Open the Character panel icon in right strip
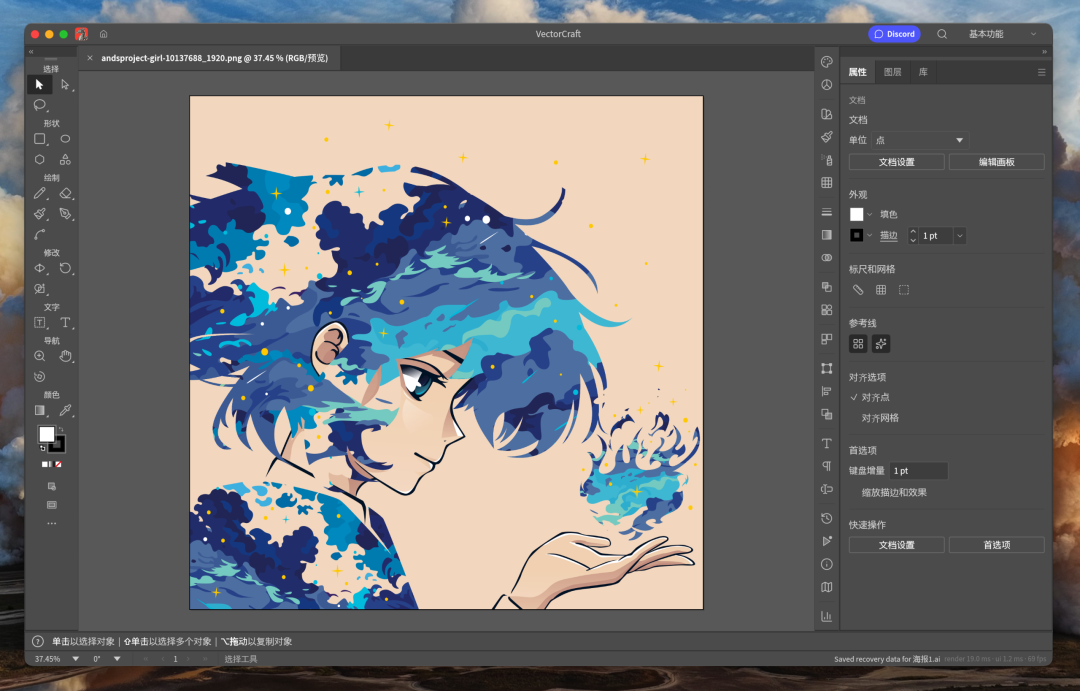1080x691 pixels. (827, 443)
